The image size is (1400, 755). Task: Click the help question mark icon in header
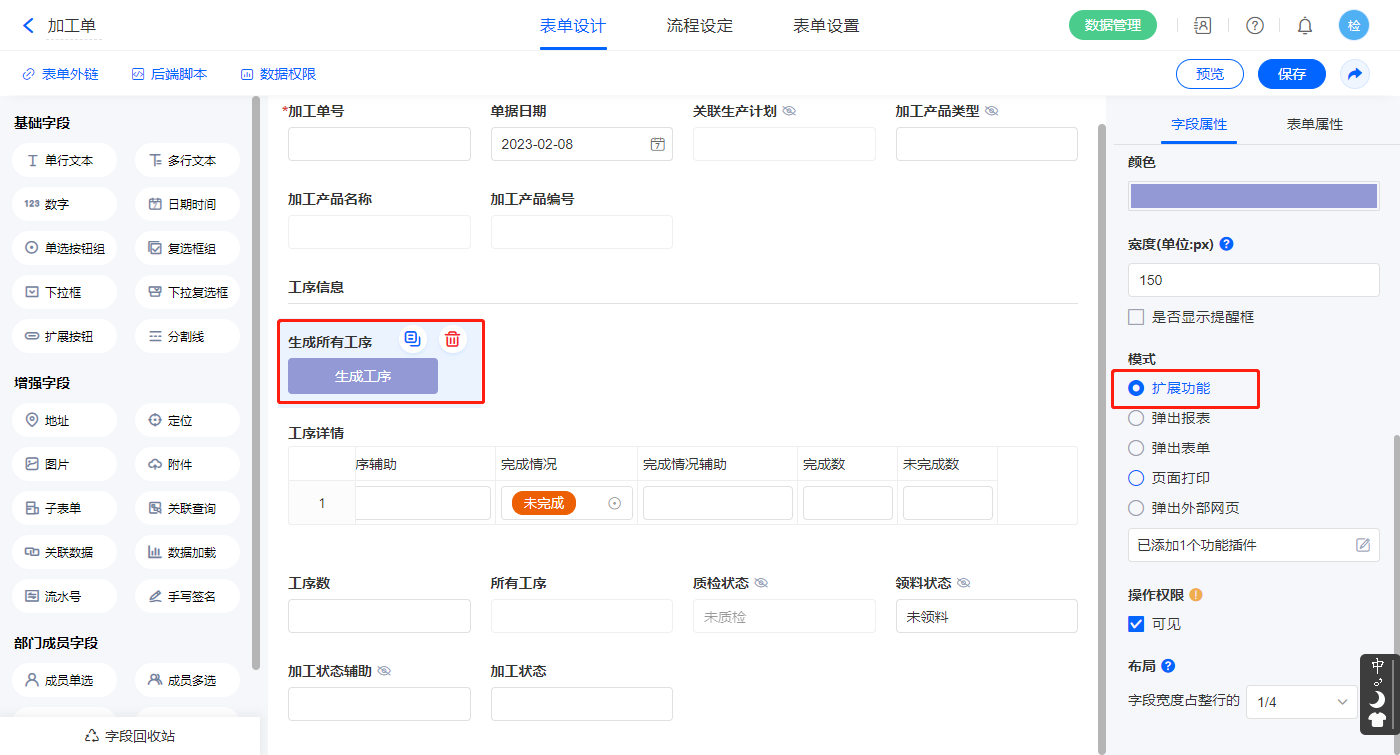(1254, 26)
